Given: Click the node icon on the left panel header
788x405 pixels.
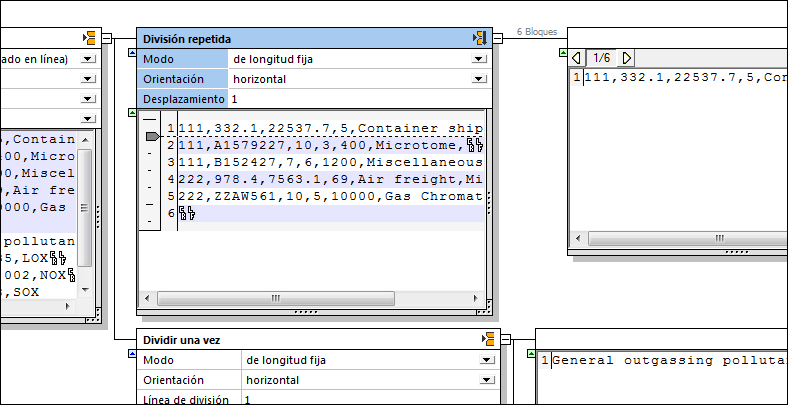Looking at the screenshot, I should [89, 38].
